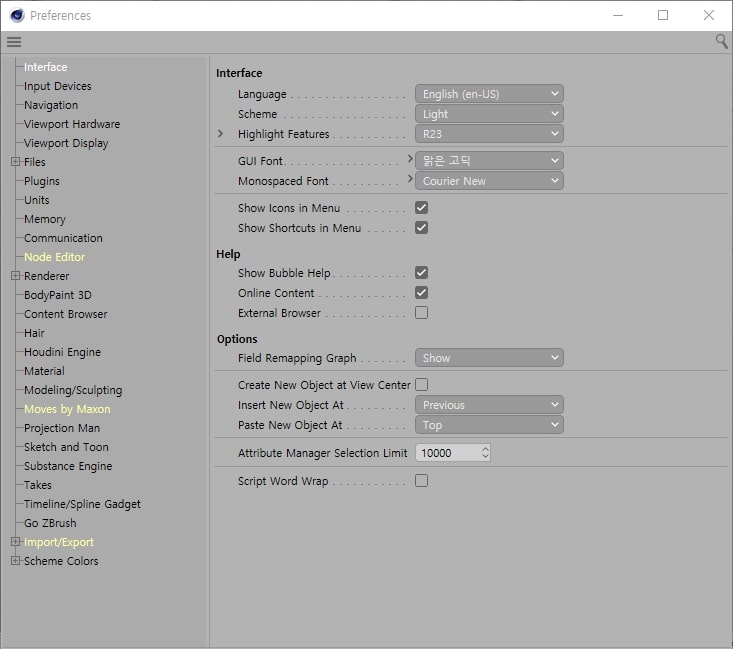Open BodyPaint 3D preferences

pyautogui.click(x=57, y=295)
